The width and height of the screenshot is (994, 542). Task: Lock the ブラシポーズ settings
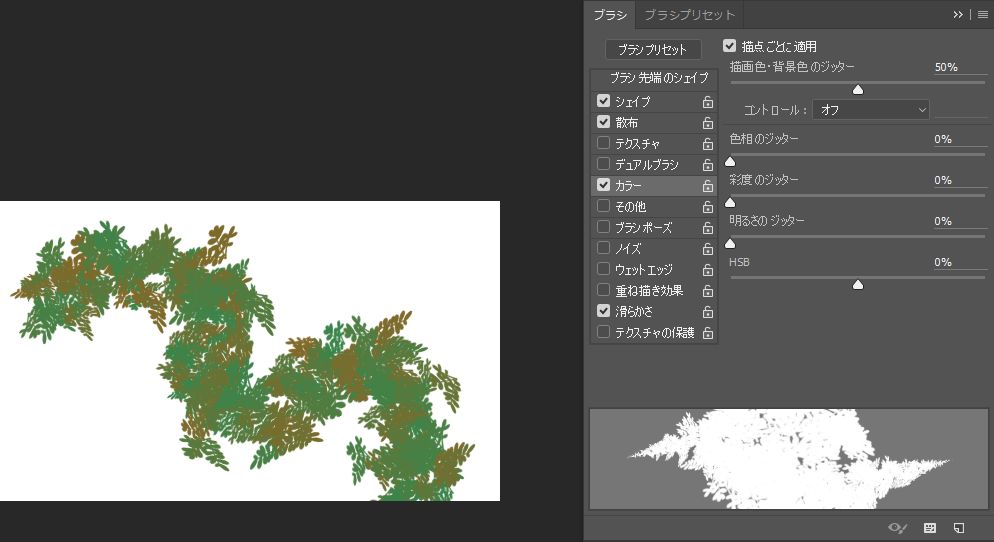click(x=707, y=228)
